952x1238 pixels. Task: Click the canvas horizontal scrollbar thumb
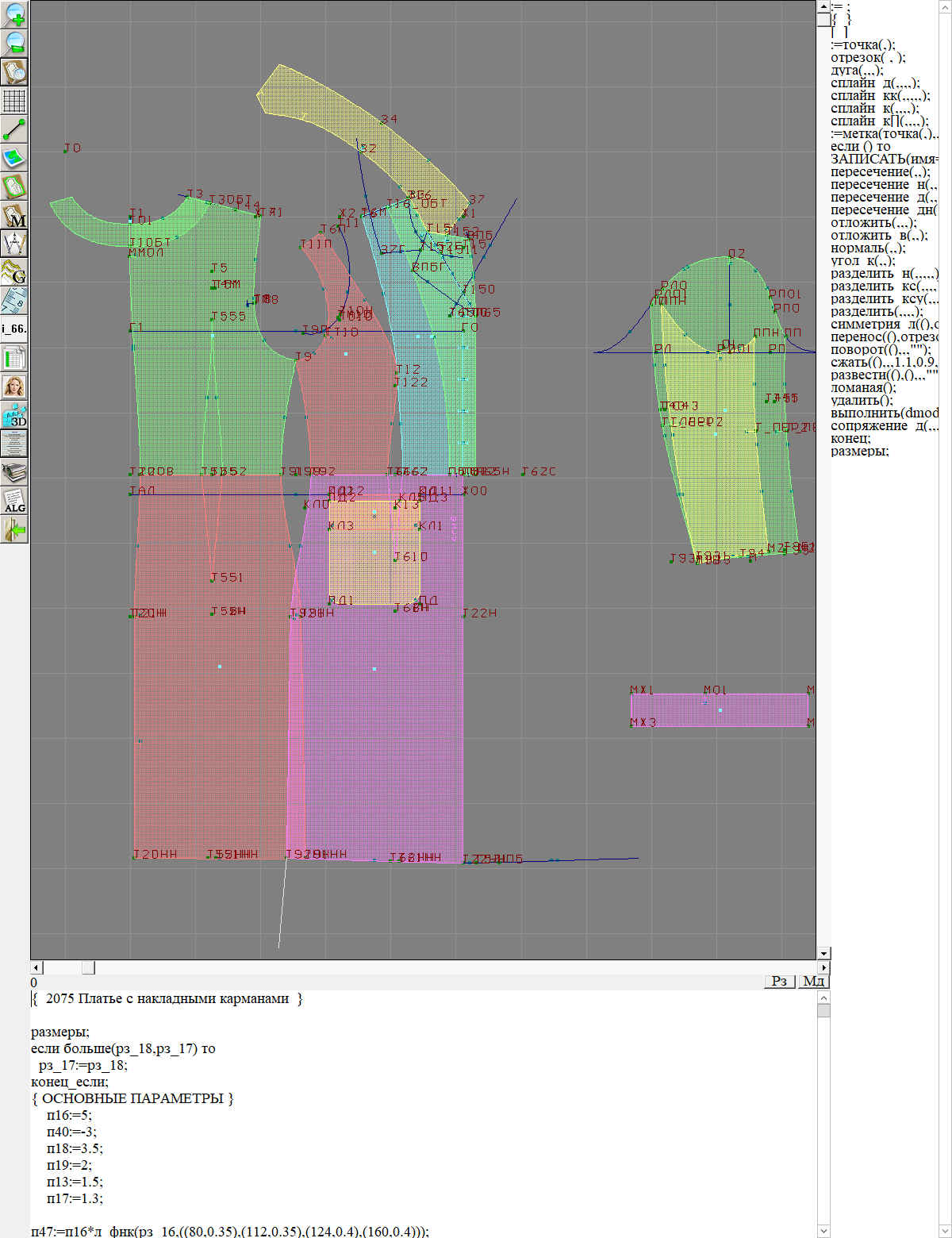point(88,967)
